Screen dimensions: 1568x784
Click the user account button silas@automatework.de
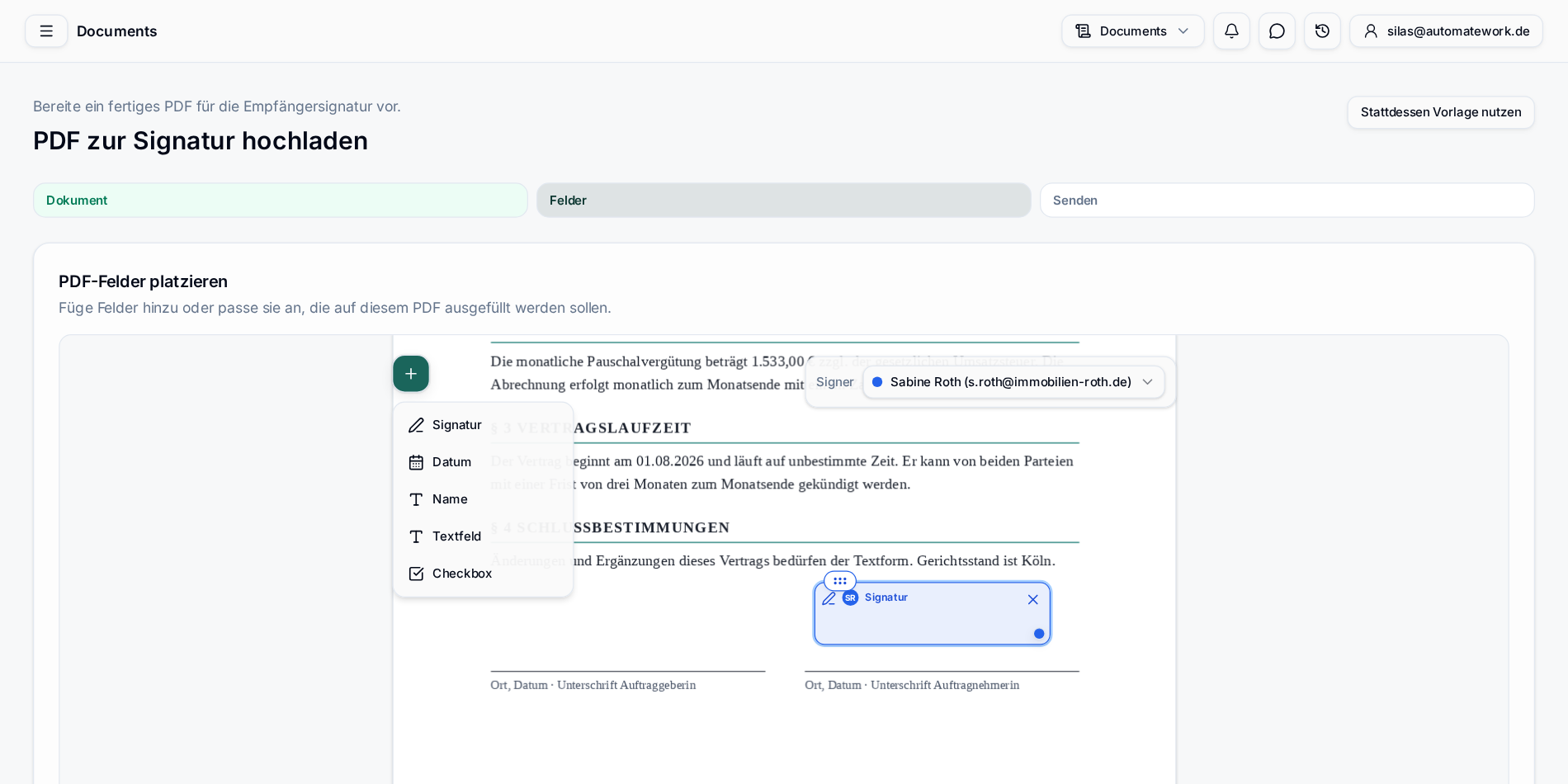click(x=1446, y=31)
